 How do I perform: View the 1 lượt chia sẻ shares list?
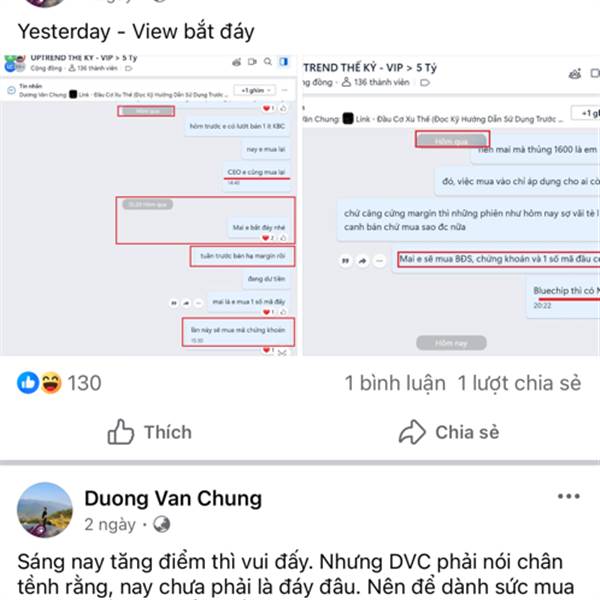click(x=519, y=383)
